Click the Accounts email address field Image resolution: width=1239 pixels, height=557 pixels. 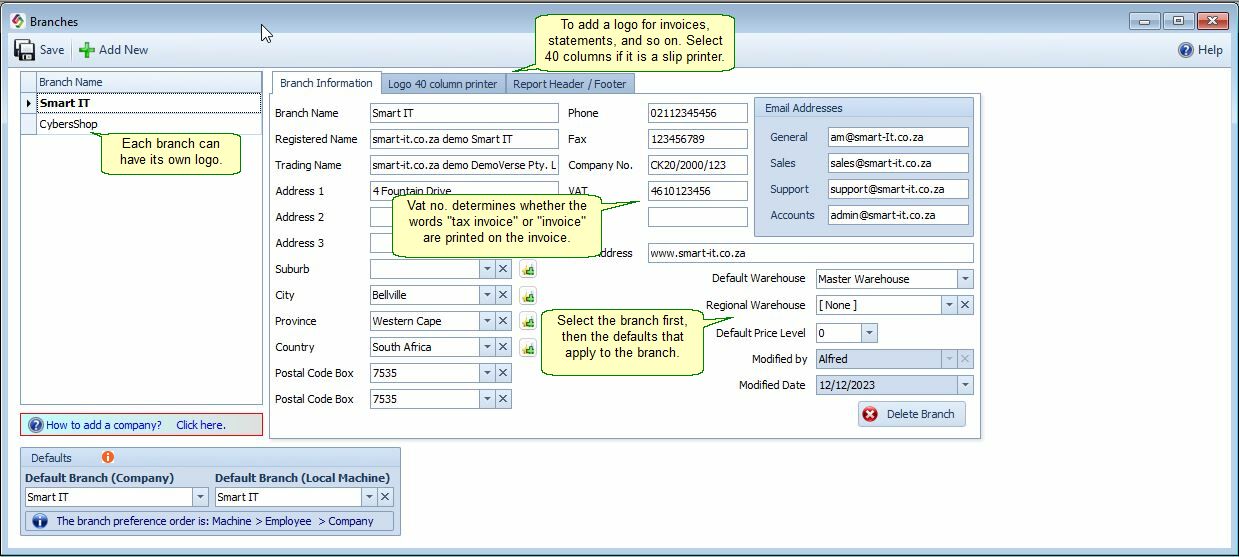898,215
